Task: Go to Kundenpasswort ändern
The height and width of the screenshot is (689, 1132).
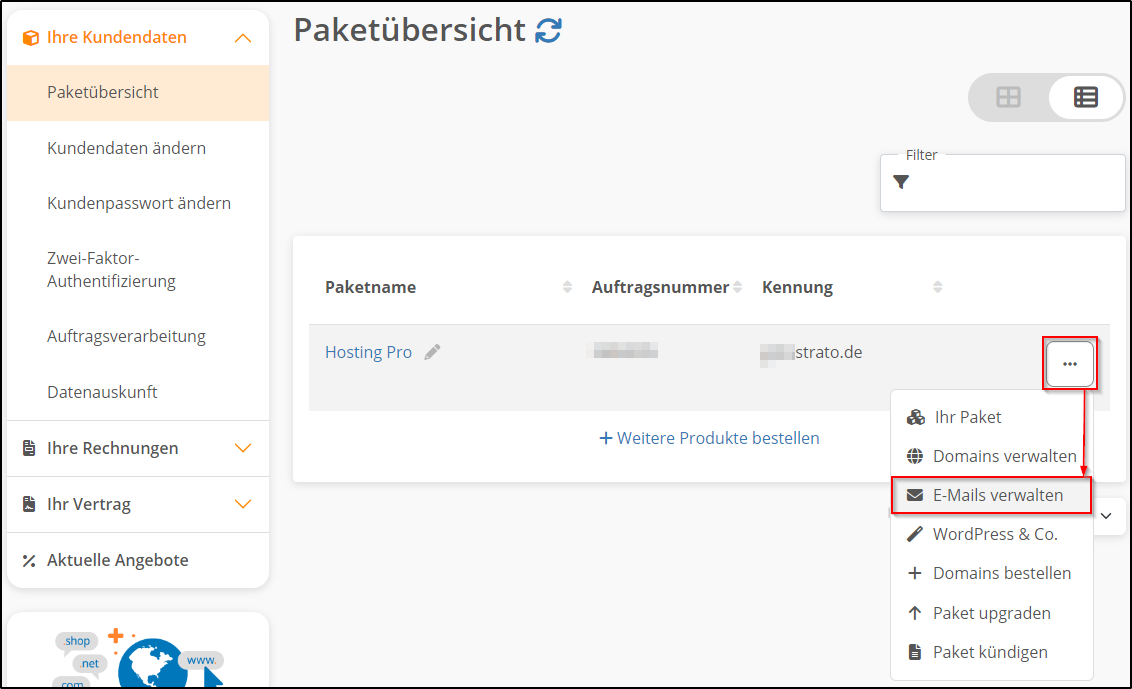Action: click(x=139, y=202)
